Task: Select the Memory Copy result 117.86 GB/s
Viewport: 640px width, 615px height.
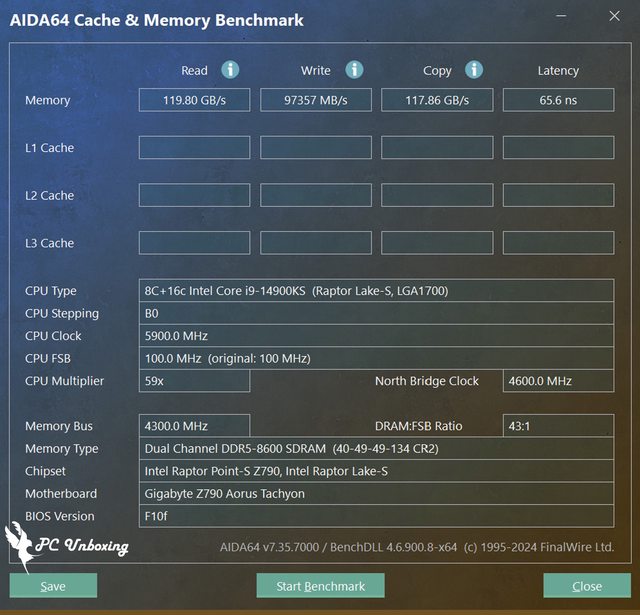Action: click(x=436, y=100)
